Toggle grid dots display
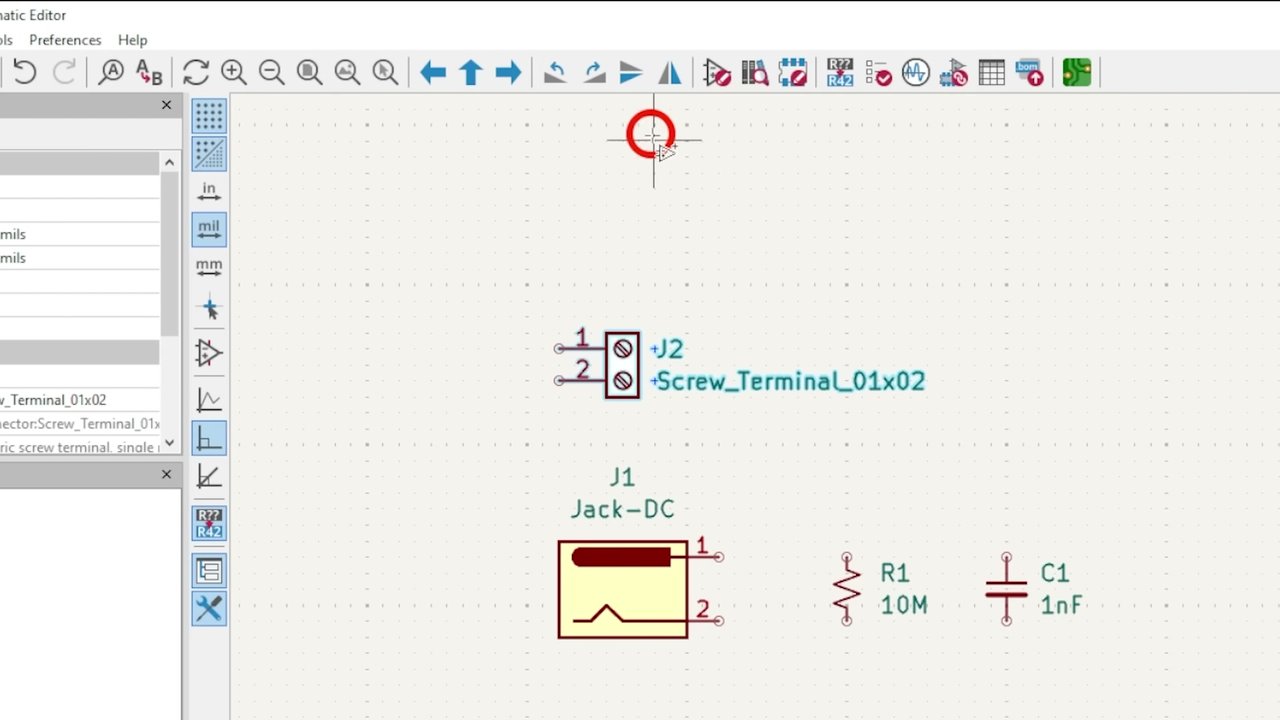This screenshot has width=1280, height=720. [x=209, y=116]
